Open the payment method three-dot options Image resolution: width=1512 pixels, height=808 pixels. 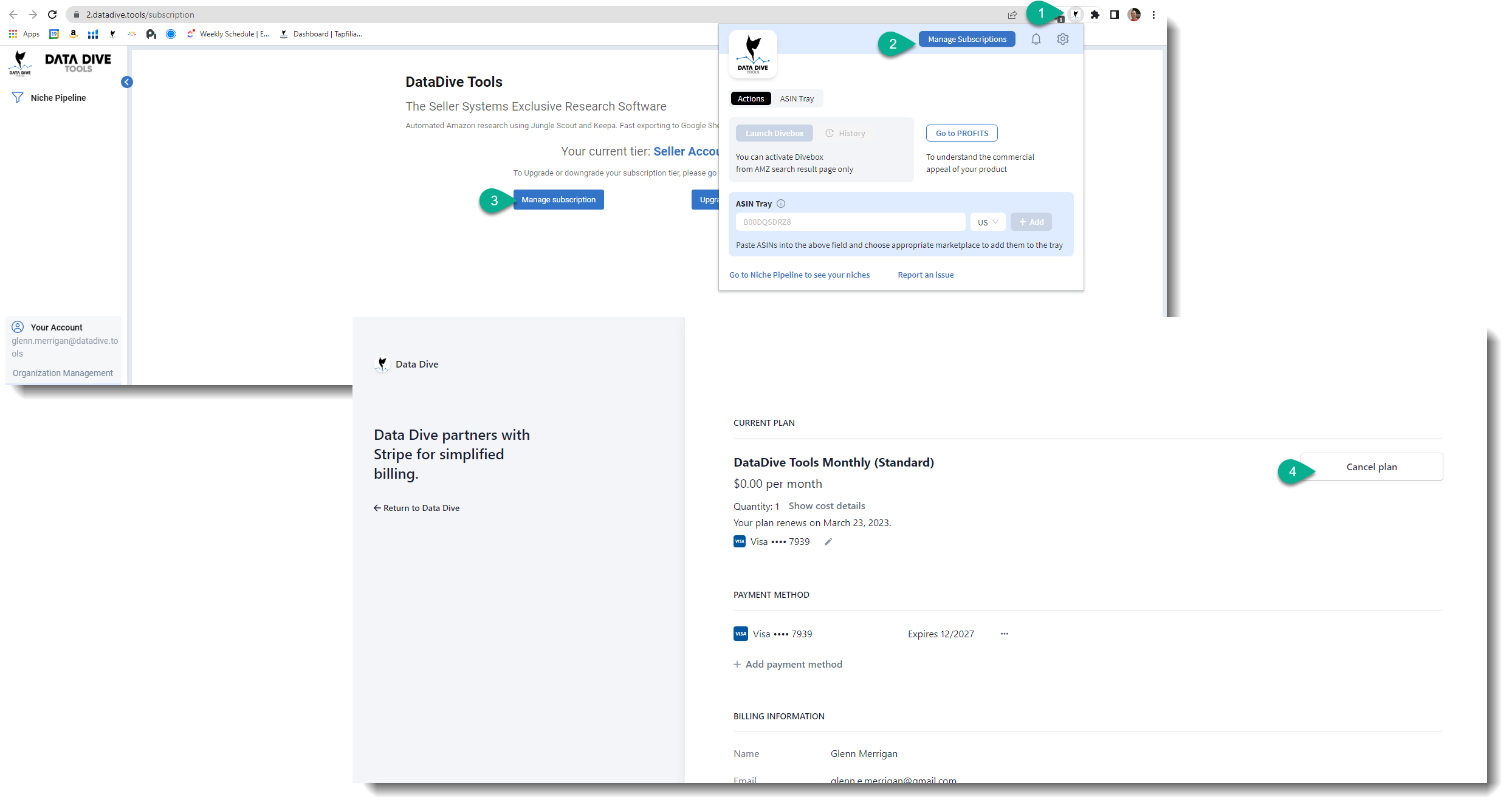pyautogui.click(x=1005, y=634)
